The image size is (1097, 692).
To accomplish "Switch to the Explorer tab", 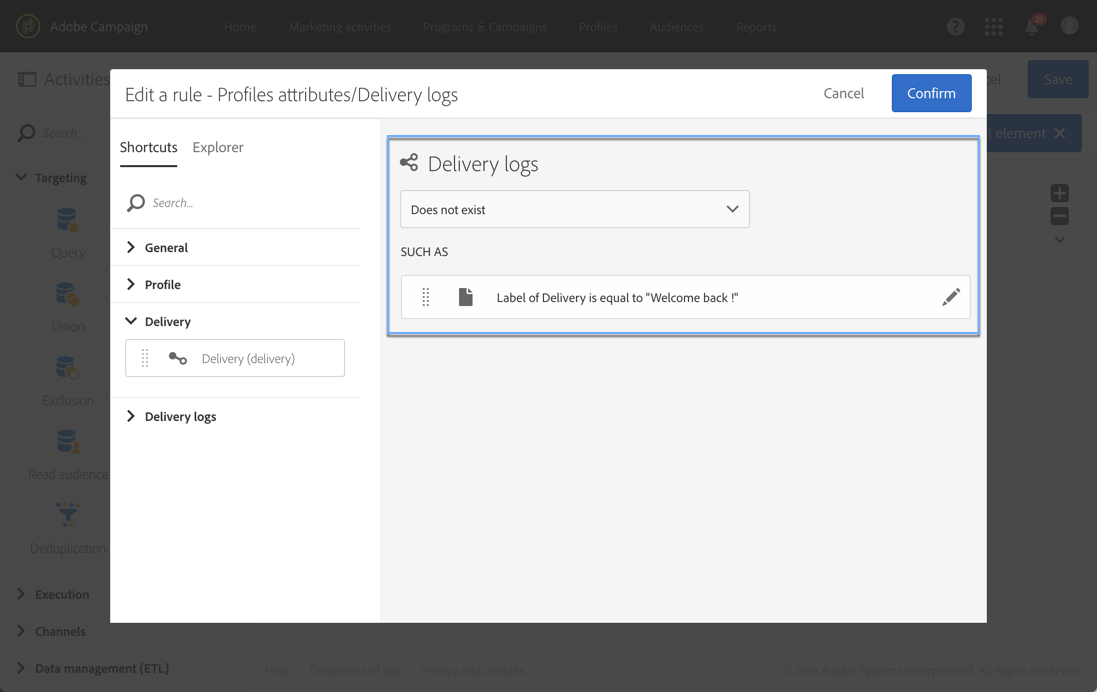I will 218,147.
